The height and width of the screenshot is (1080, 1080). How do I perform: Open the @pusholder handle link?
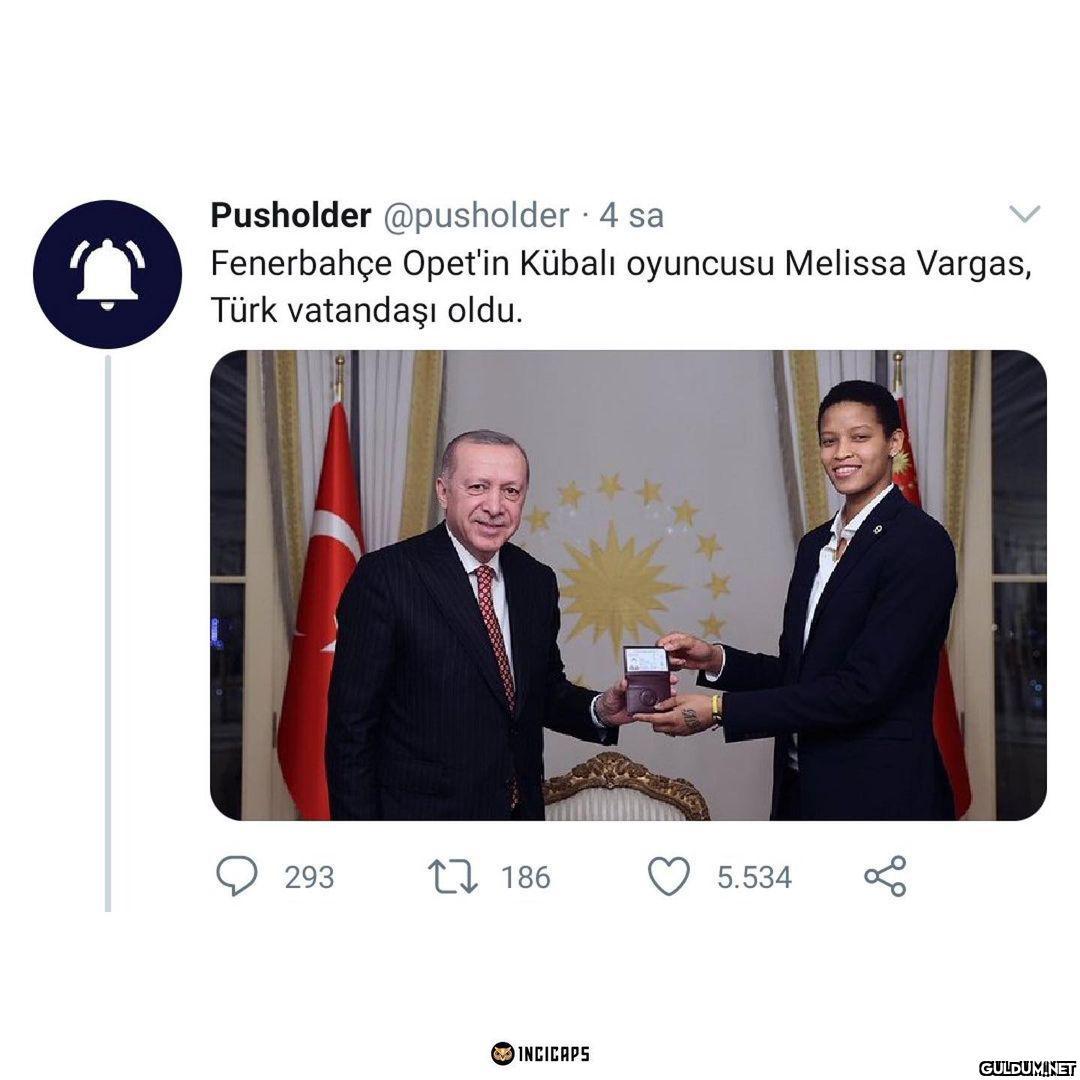coord(476,216)
